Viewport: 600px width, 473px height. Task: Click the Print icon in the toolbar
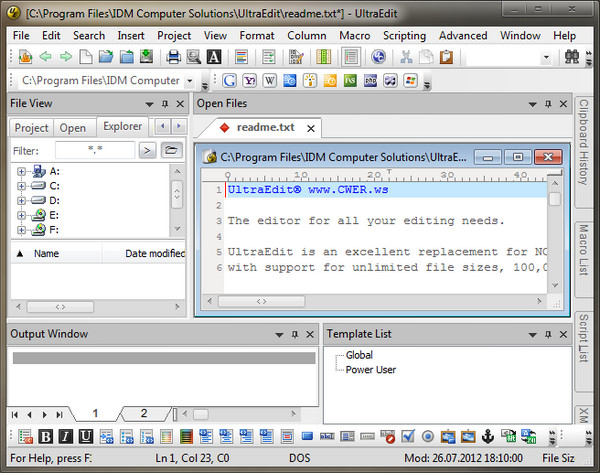(172, 57)
